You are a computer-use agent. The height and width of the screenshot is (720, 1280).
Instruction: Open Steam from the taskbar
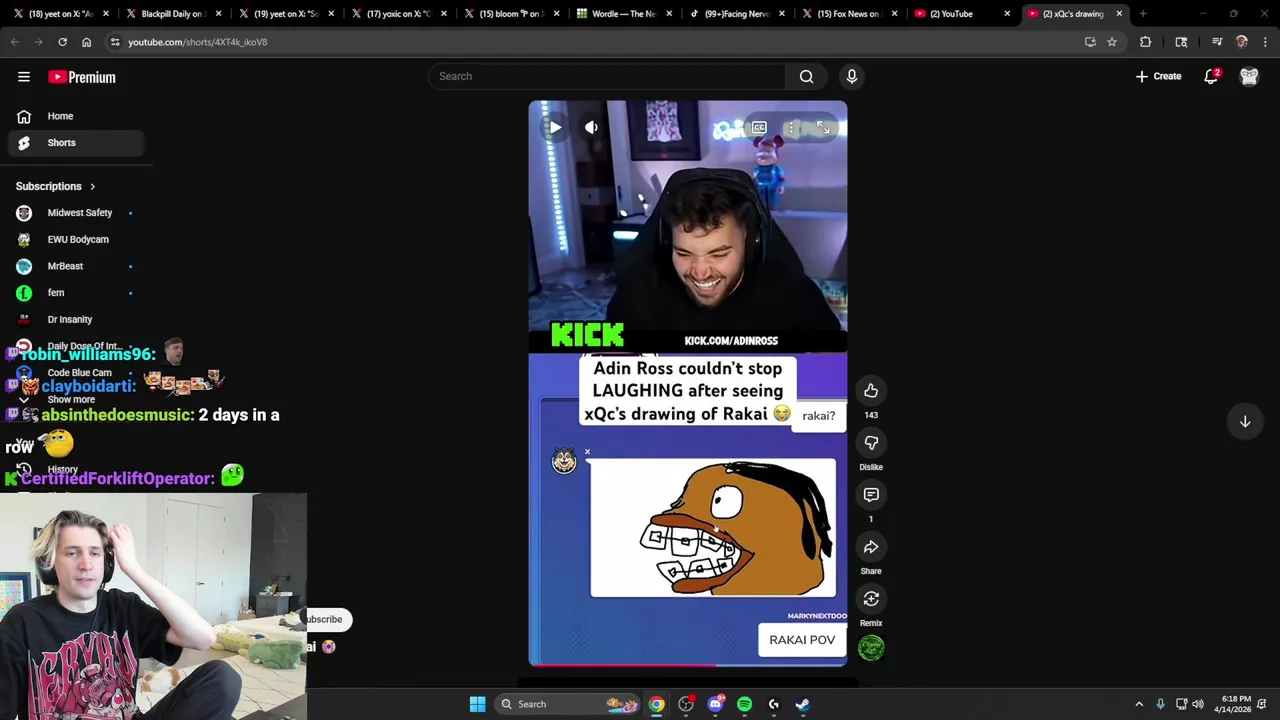[802, 704]
